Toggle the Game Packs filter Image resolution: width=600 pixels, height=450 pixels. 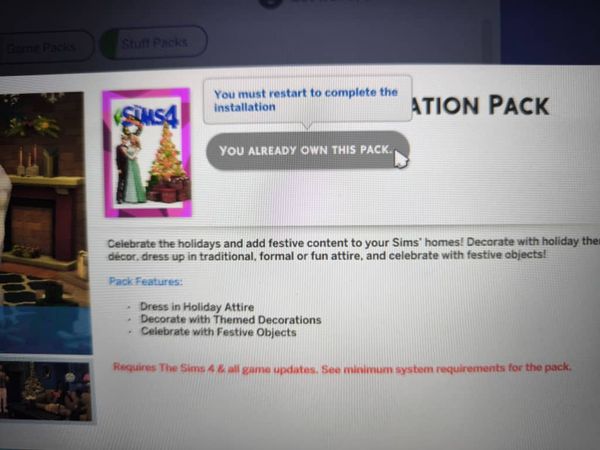44,48
